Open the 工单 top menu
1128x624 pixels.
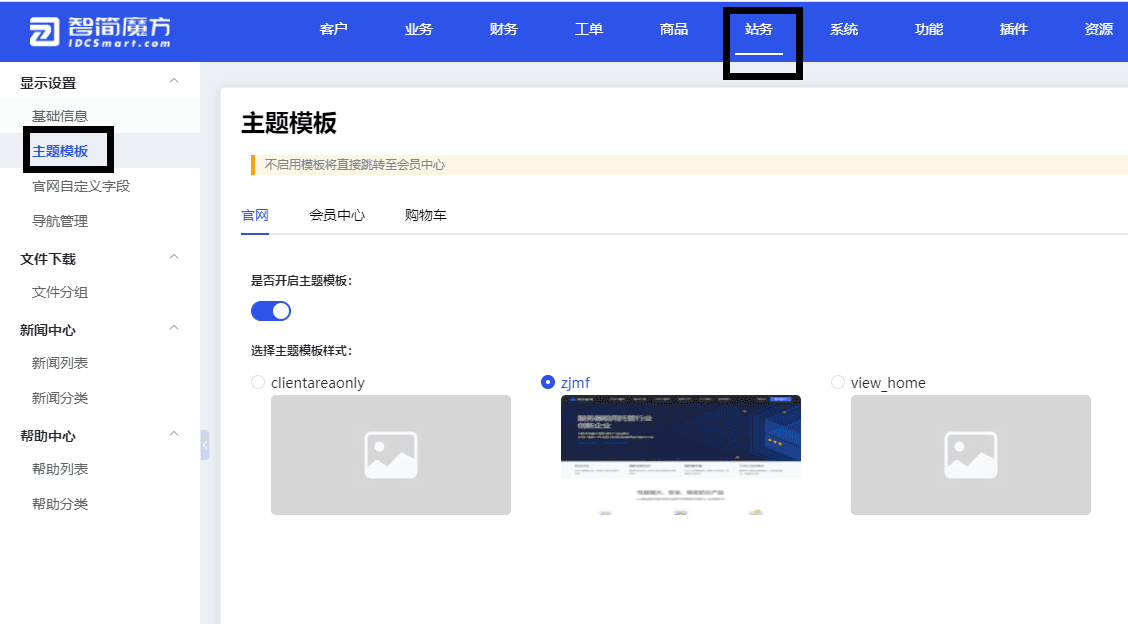pos(588,30)
